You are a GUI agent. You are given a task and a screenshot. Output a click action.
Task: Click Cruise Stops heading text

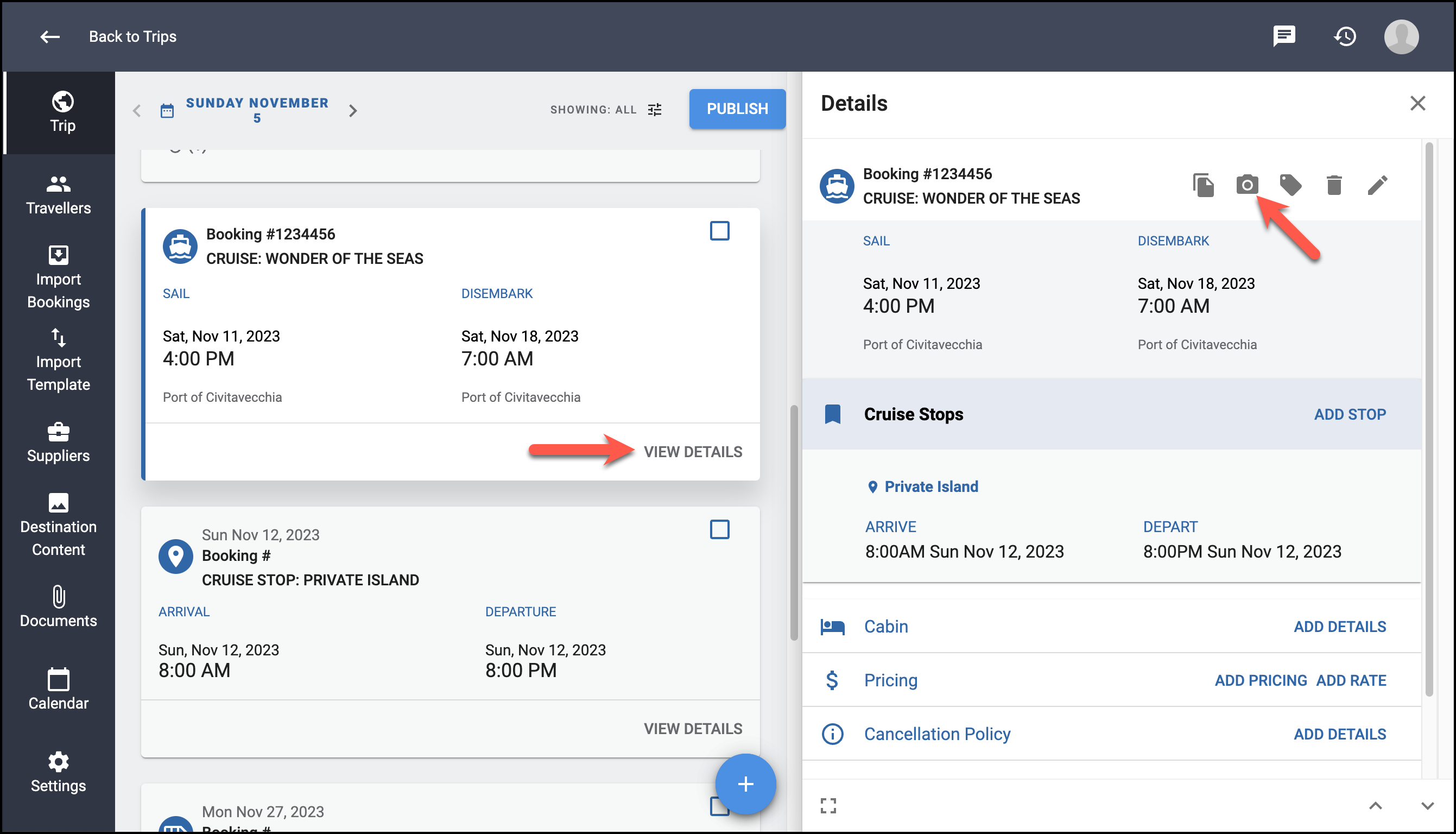[x=913, y=414]
